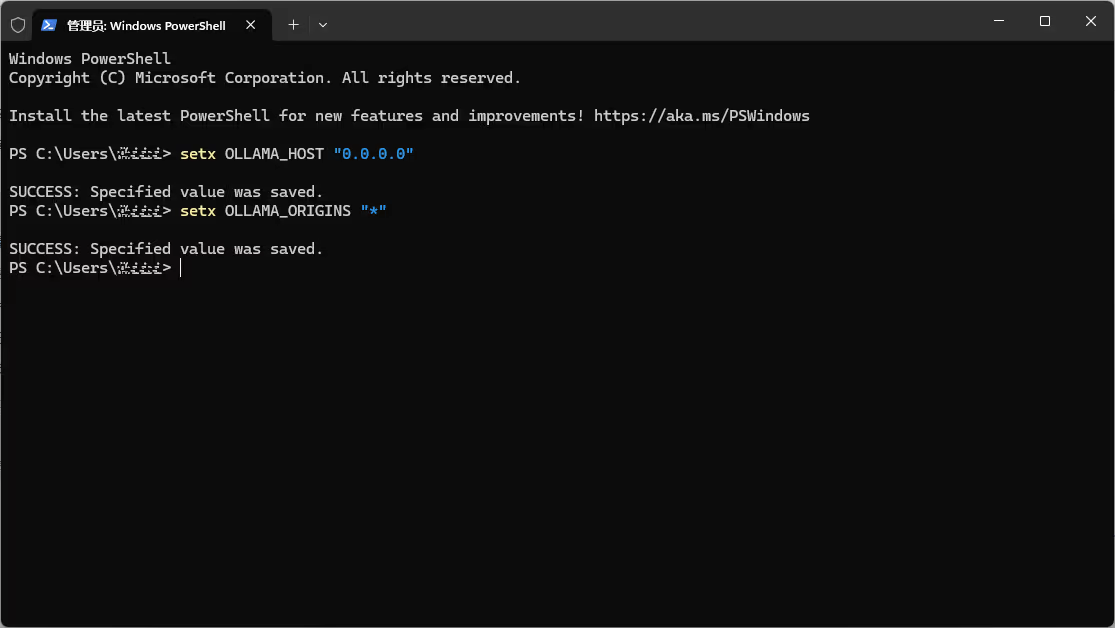Click the 'setx OLLAMA_HOST' command text

click(252, 154)
